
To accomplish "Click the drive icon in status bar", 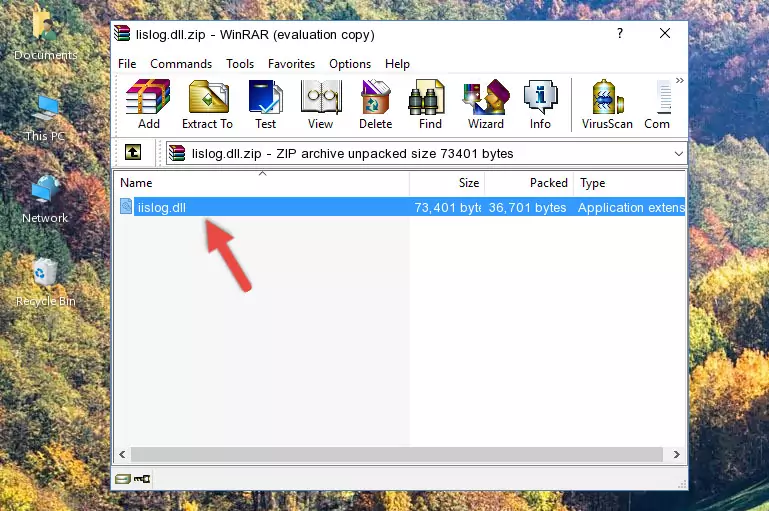I will pos(123,478).
